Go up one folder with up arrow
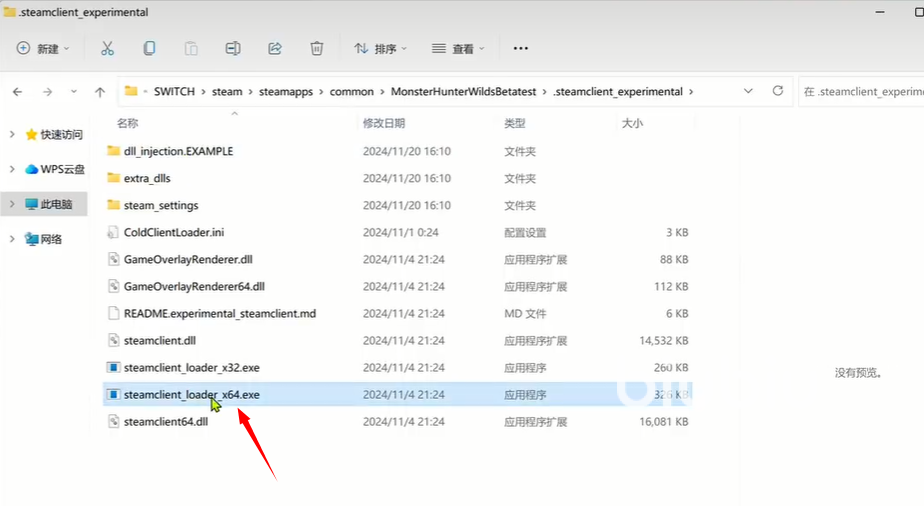 pos(100,91)
